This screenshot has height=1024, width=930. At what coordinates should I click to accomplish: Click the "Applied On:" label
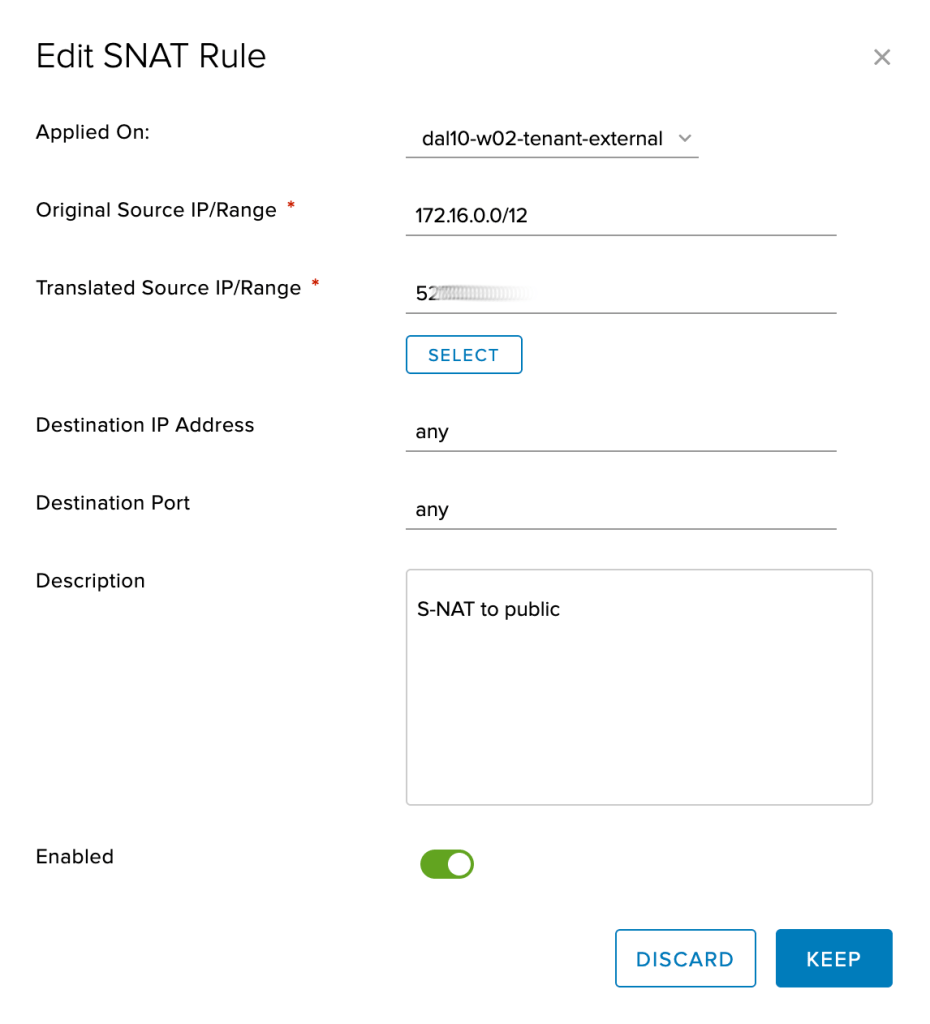tap(93, 132)
